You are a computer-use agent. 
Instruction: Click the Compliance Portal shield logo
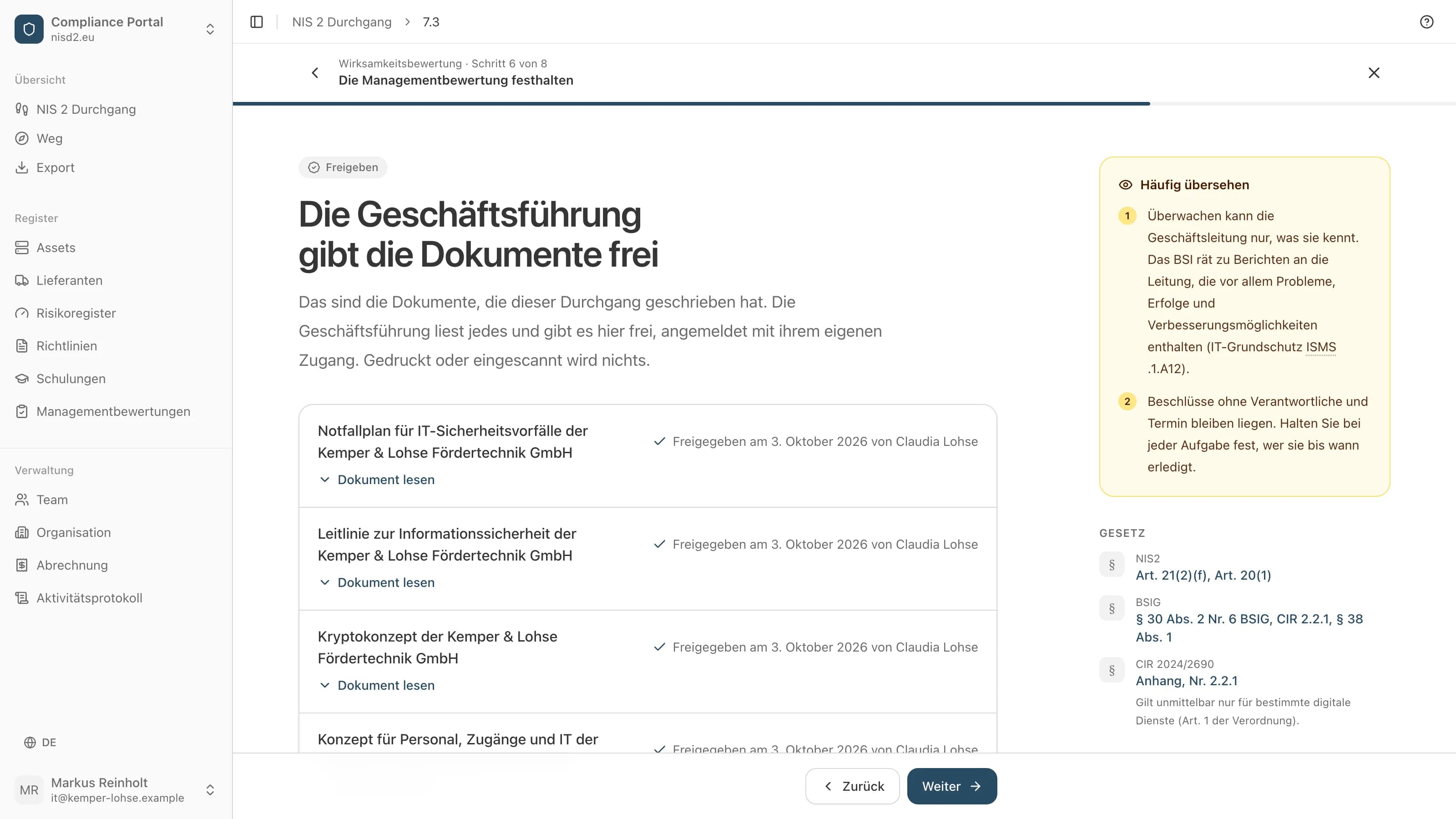[x=29, y=29]
